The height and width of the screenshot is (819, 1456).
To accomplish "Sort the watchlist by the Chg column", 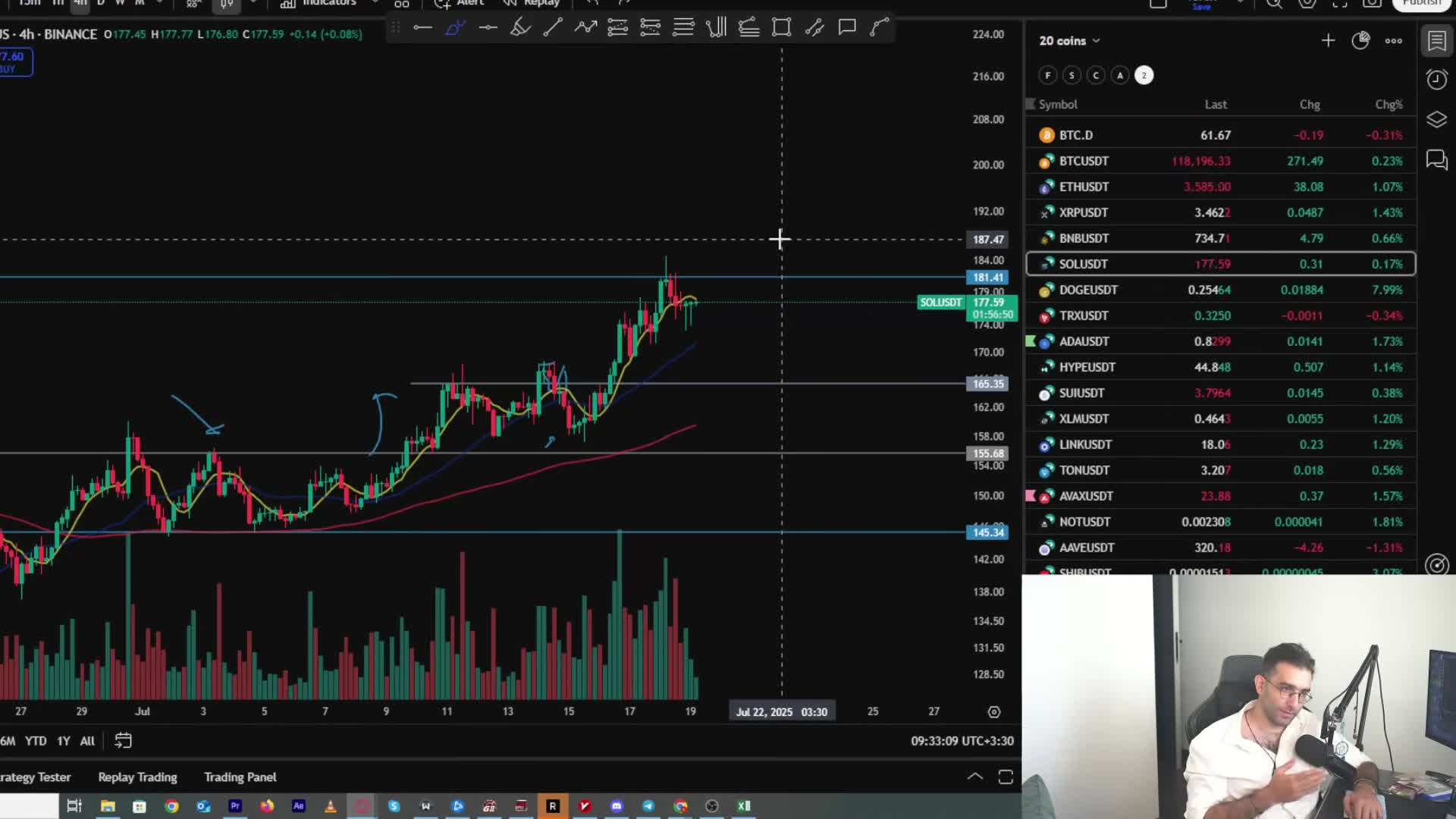I will point(1310,105).
